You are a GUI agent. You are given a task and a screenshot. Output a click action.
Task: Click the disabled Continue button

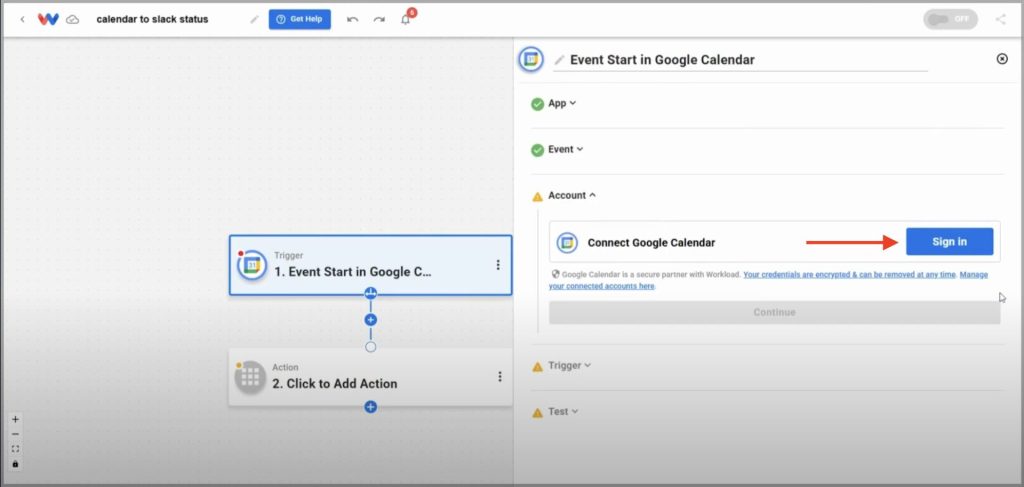tap(775, 313)
